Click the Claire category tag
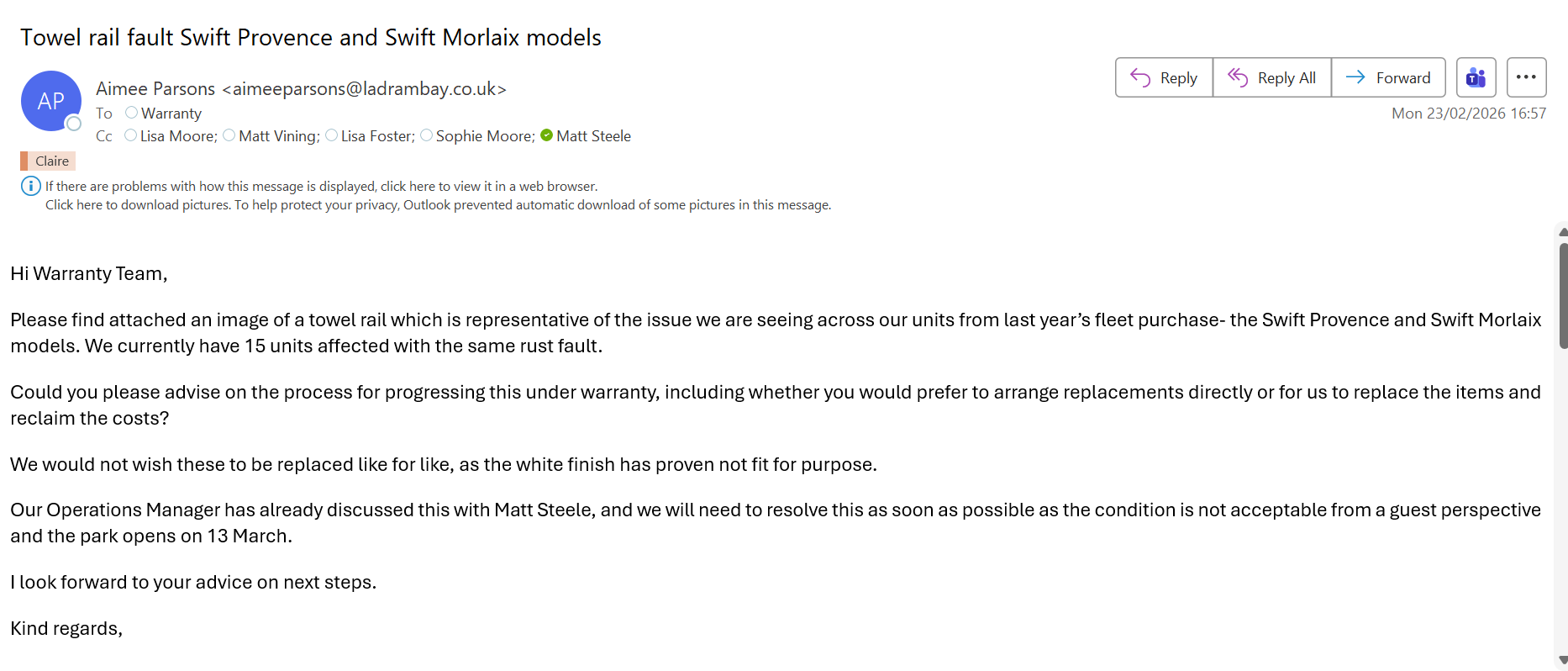The height and width of the screenshot is (671, 1568). pyautogui.click(x=49, y=161)
